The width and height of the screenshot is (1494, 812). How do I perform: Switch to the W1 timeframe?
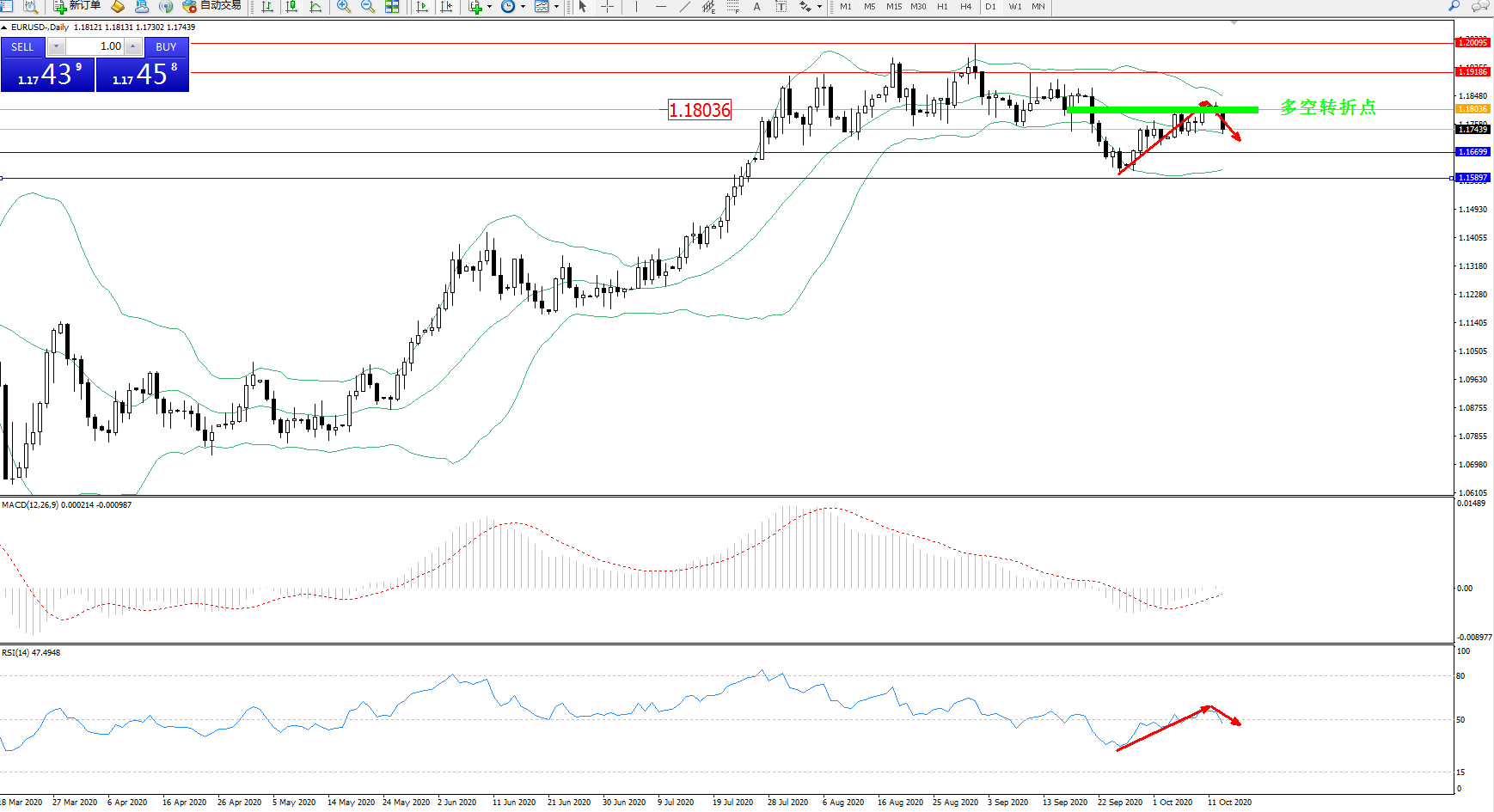1015,7
